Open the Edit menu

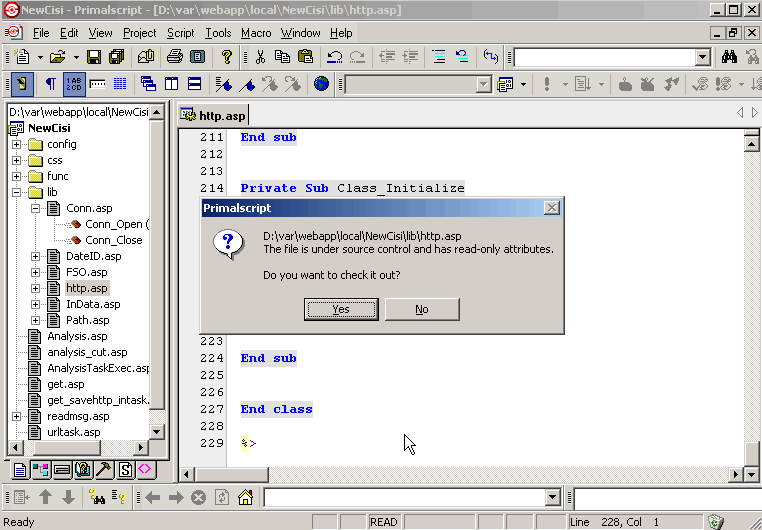point(69,33)
